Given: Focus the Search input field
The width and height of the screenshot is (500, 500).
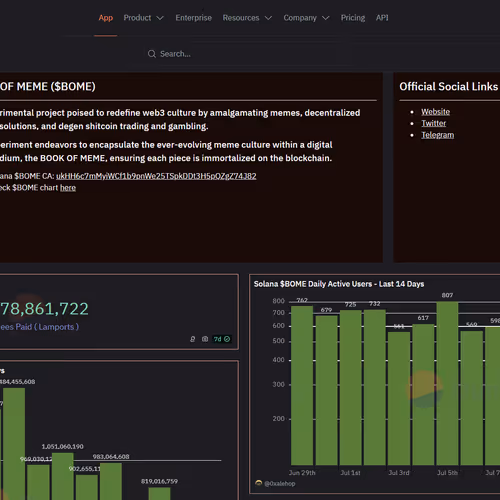Looking at the screenshot, I should coord(247,54).
